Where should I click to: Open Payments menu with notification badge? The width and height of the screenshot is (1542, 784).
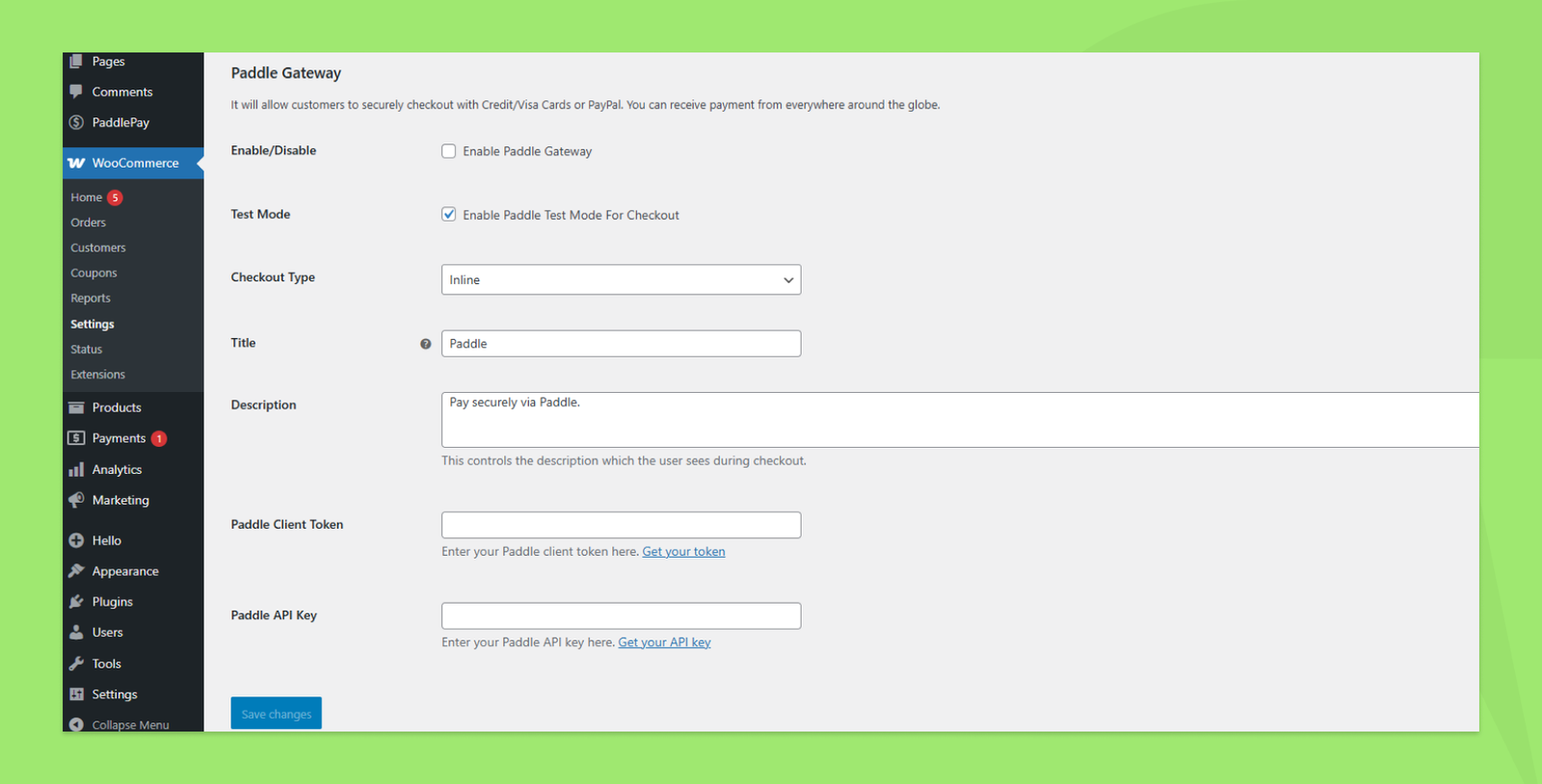click(x=119, y=438)
